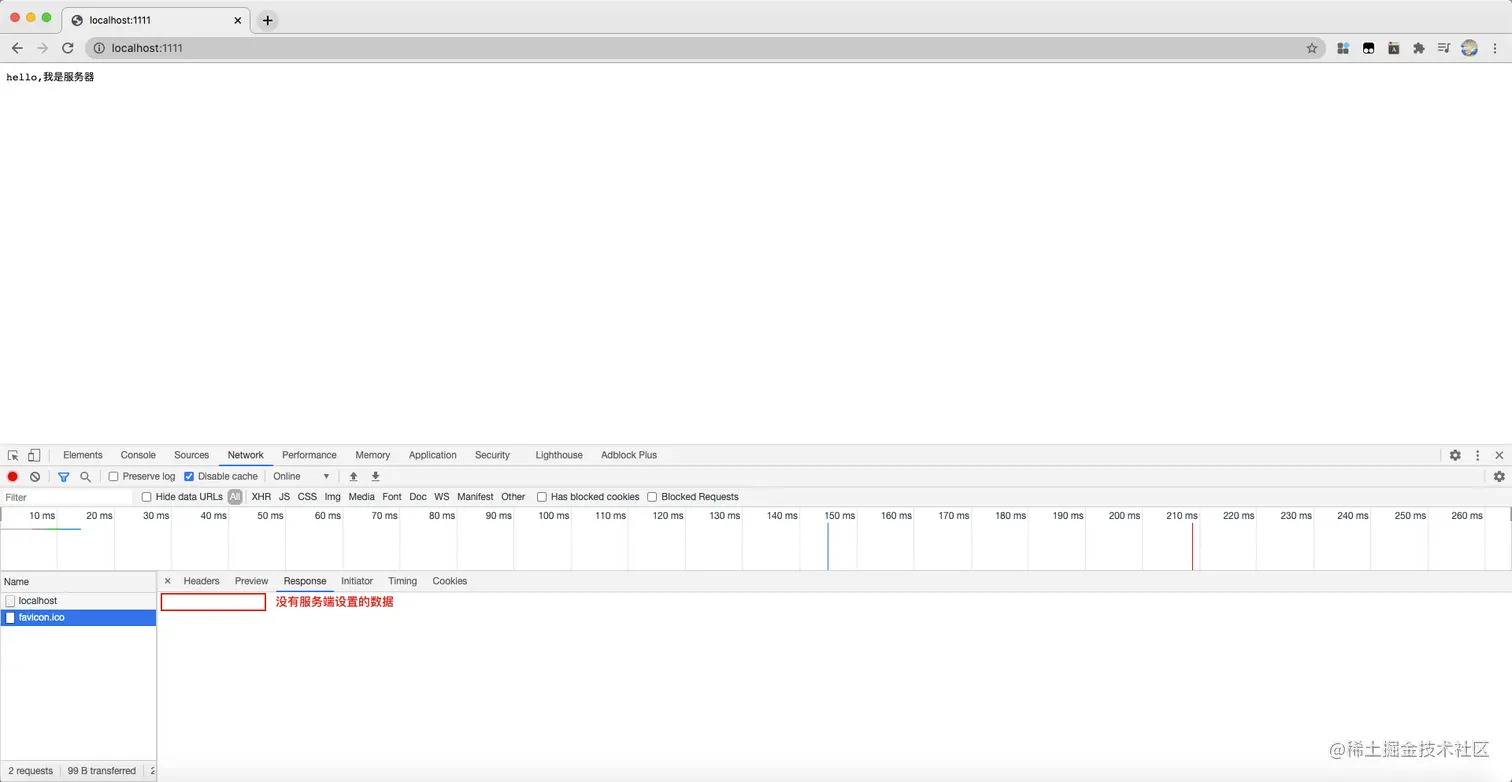This screenshot has width=1512, height=782.
Task: Select the localhost request row
Action: [78, 601]
